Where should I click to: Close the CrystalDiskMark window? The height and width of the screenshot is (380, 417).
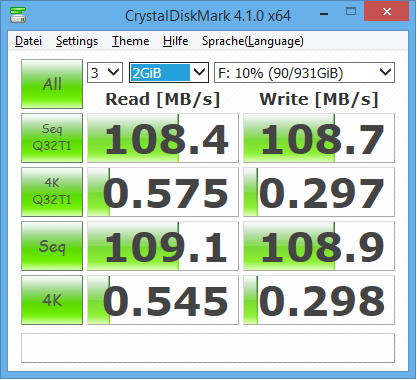387,11
